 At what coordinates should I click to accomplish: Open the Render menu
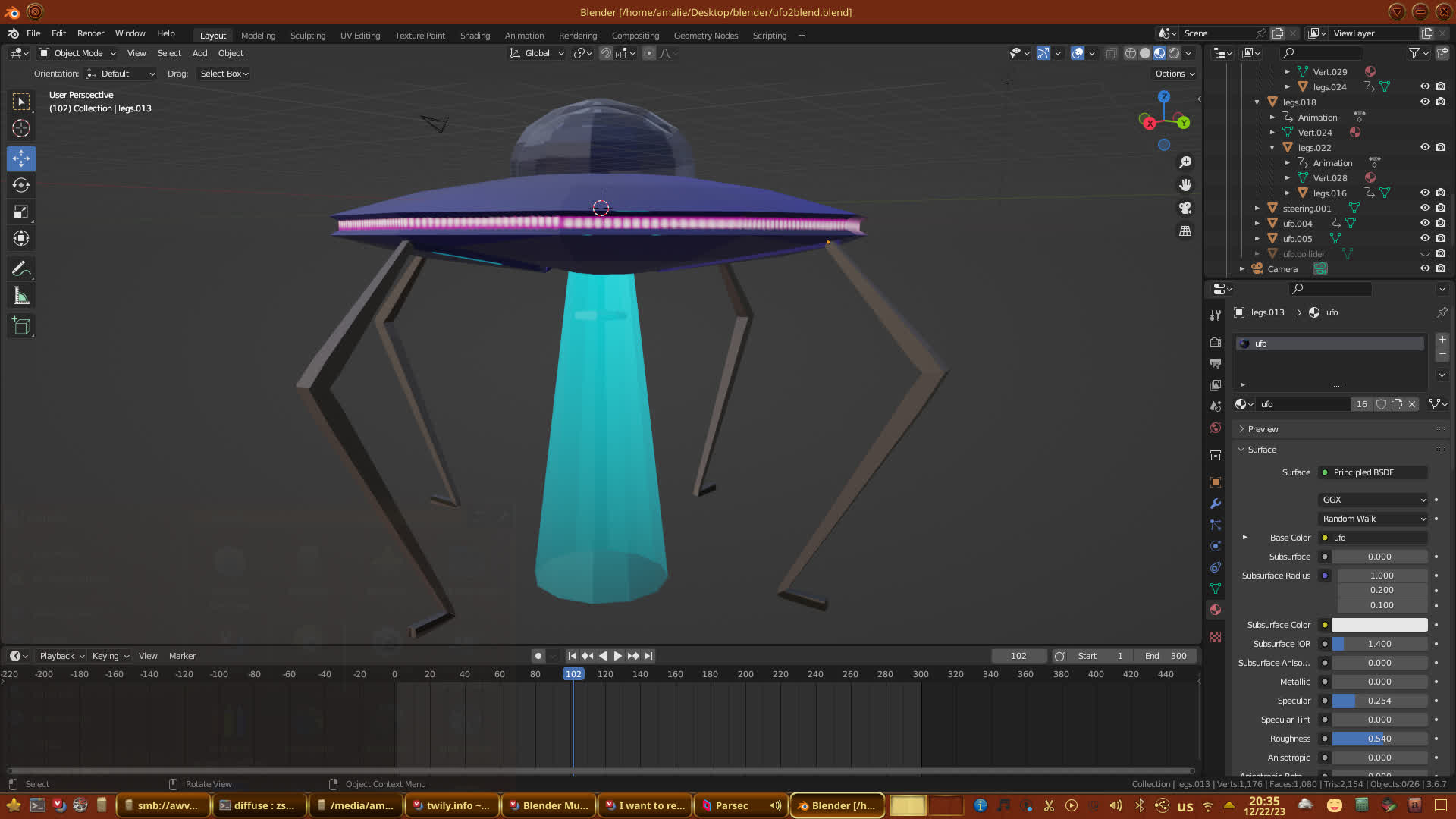click(90, 33)
